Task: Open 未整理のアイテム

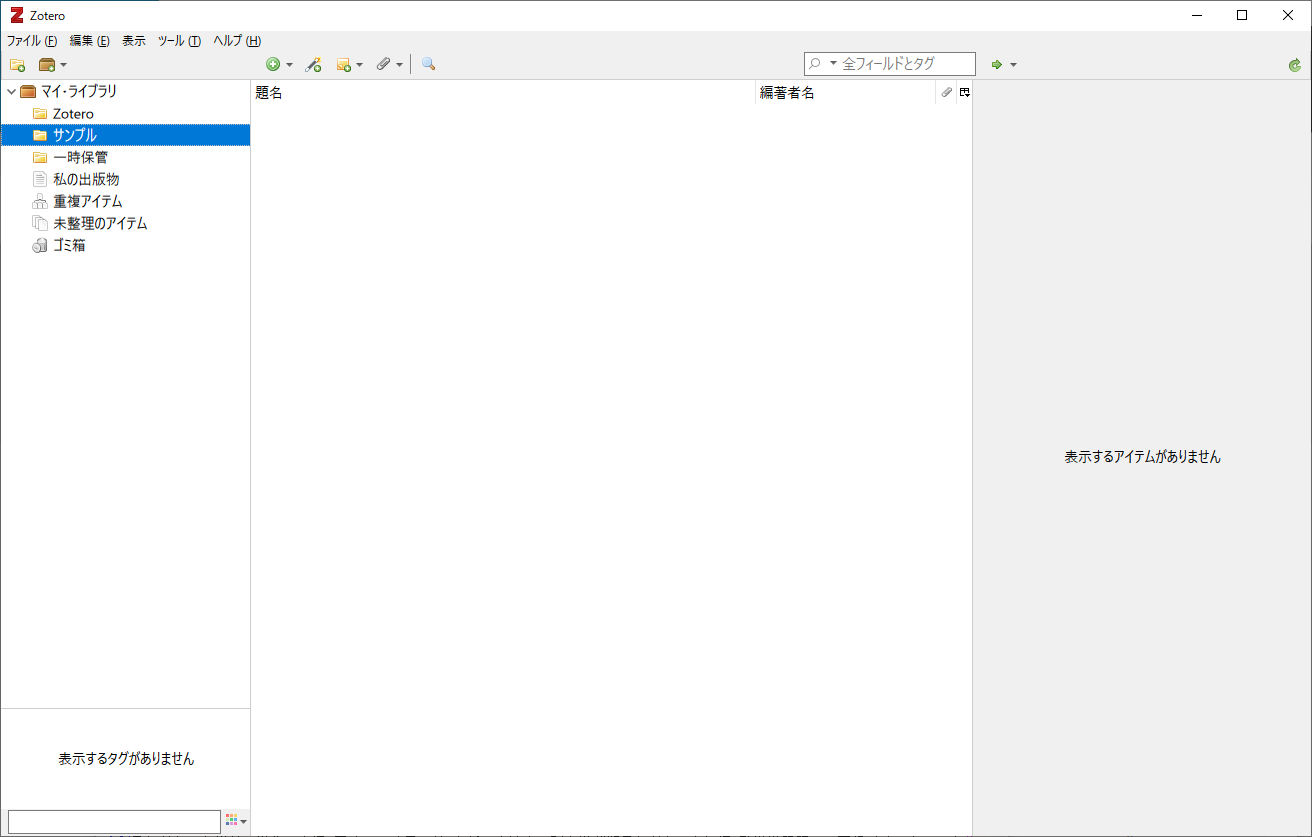Action: pos(100,223)
